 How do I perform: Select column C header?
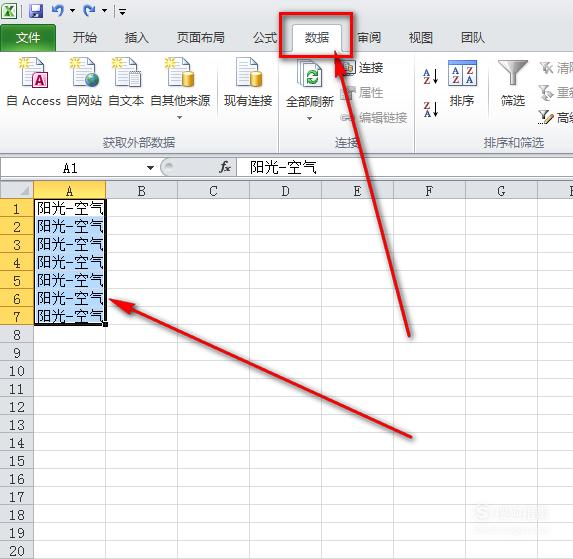[213, 190]
